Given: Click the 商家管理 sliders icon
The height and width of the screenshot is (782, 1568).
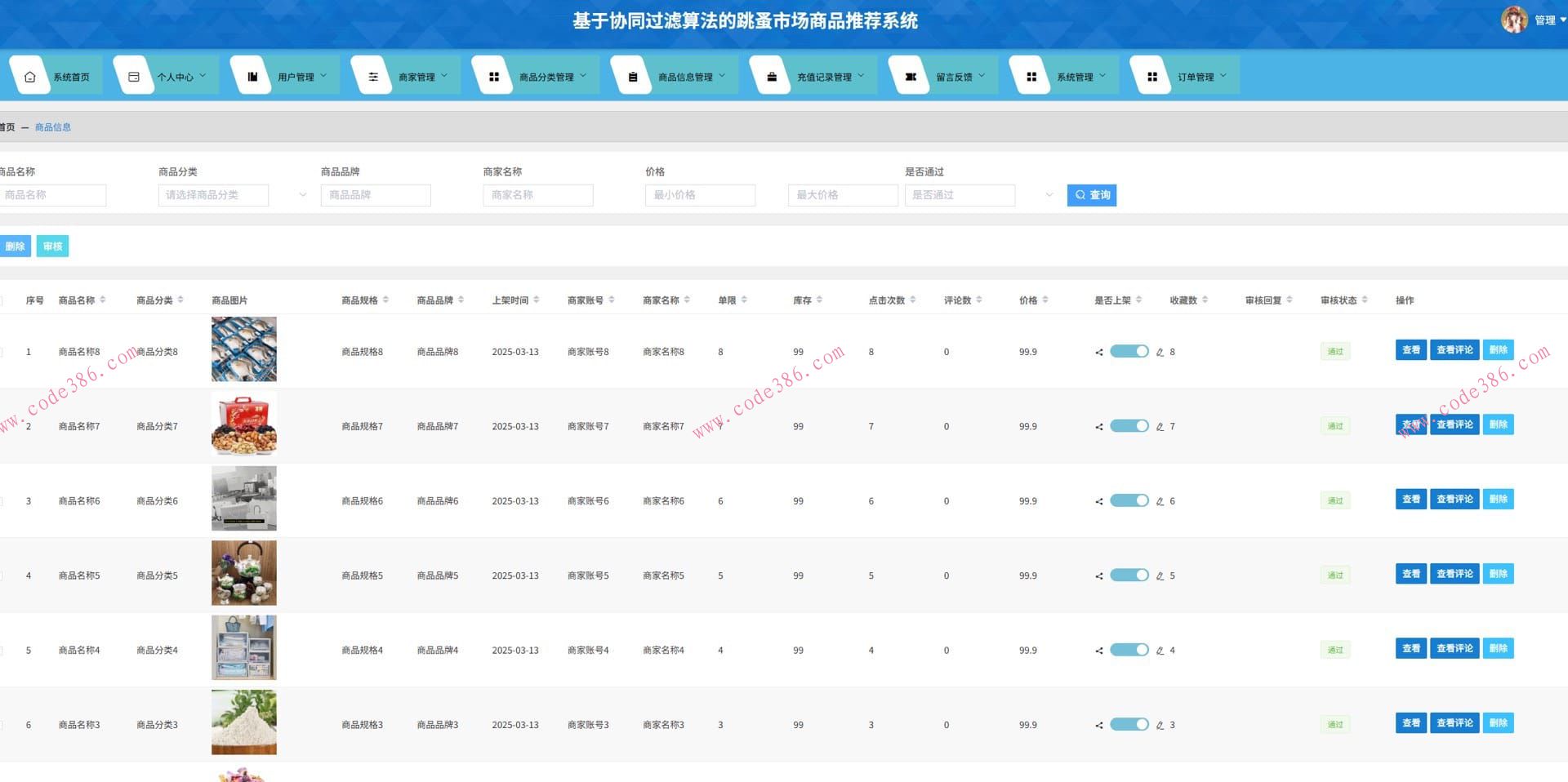Looking at the screenshot, I should (373, 77).
